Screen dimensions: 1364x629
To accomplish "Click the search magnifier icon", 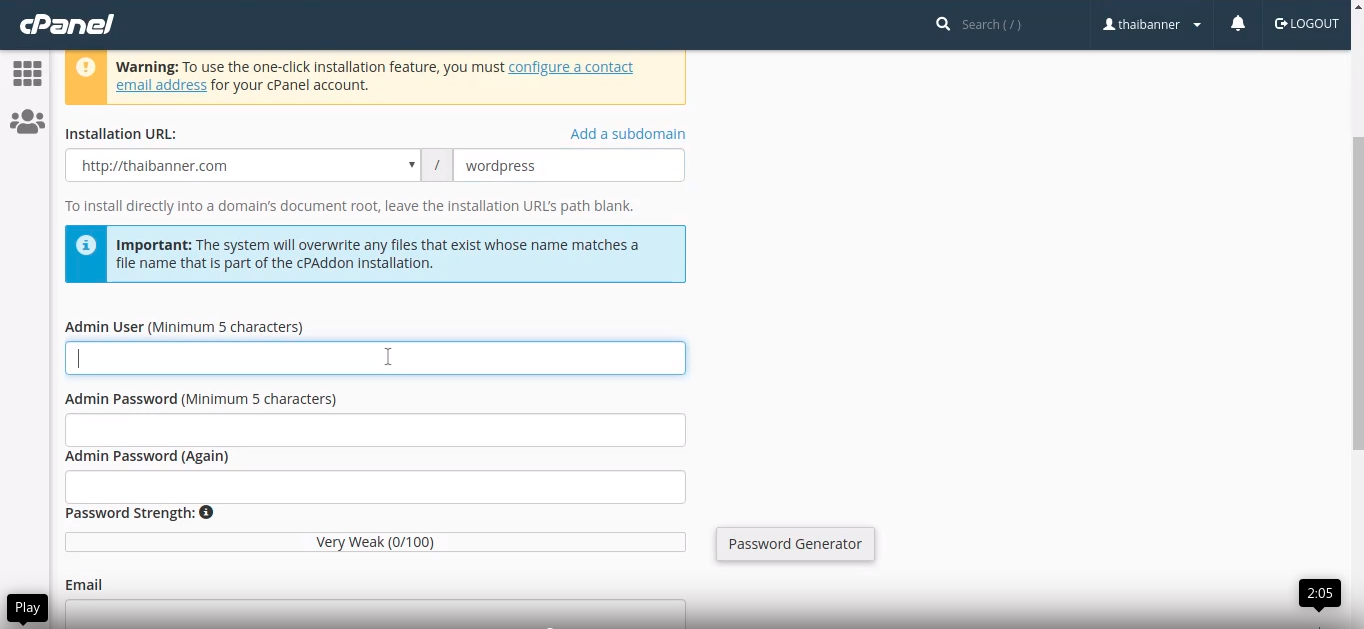I will pos(942,24).
